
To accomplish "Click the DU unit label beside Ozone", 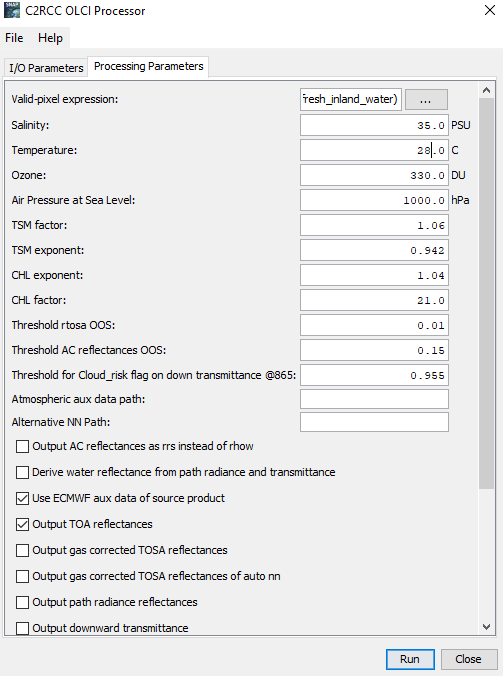I will (458, 175).
